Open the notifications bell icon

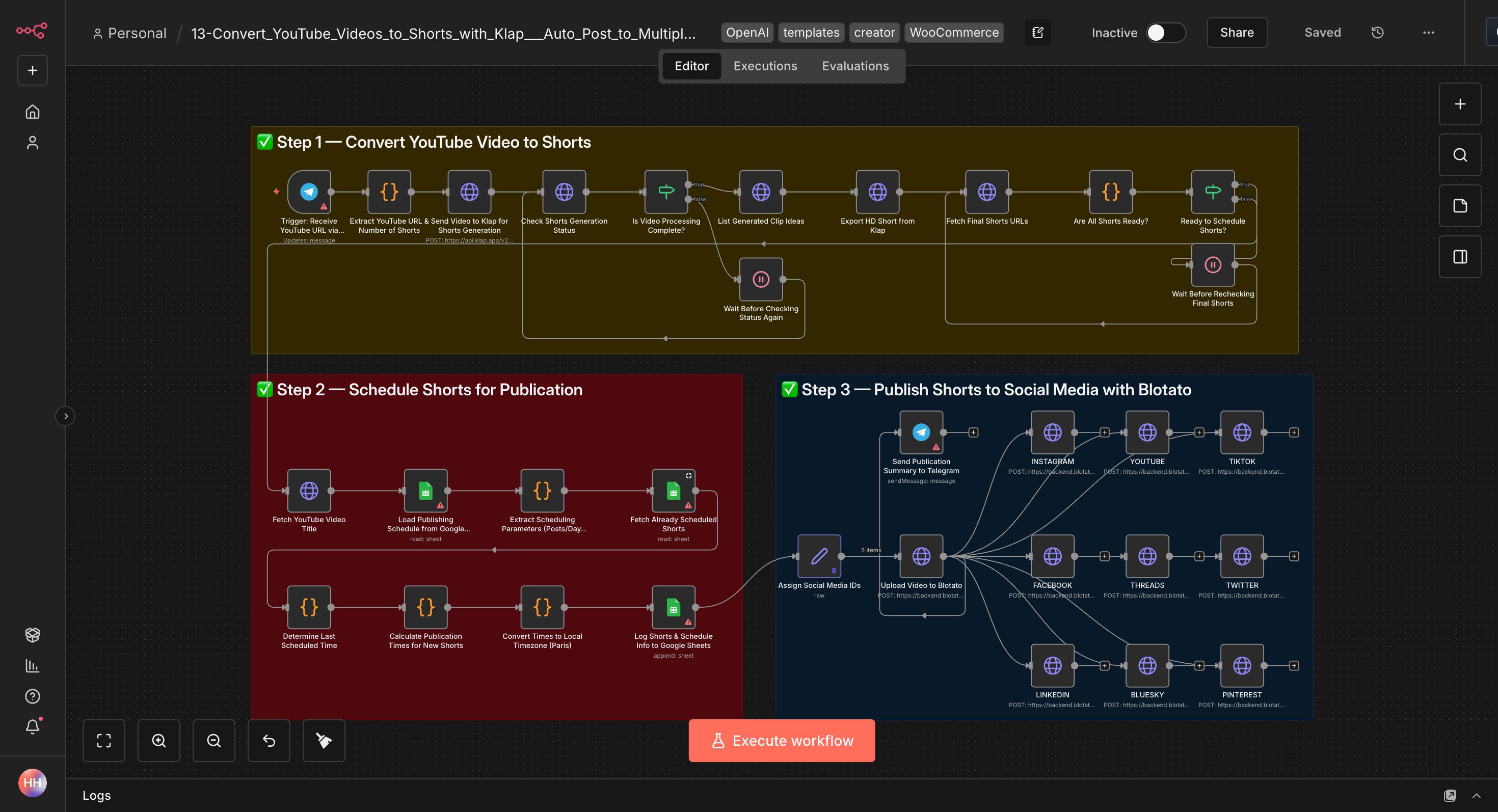33,726
